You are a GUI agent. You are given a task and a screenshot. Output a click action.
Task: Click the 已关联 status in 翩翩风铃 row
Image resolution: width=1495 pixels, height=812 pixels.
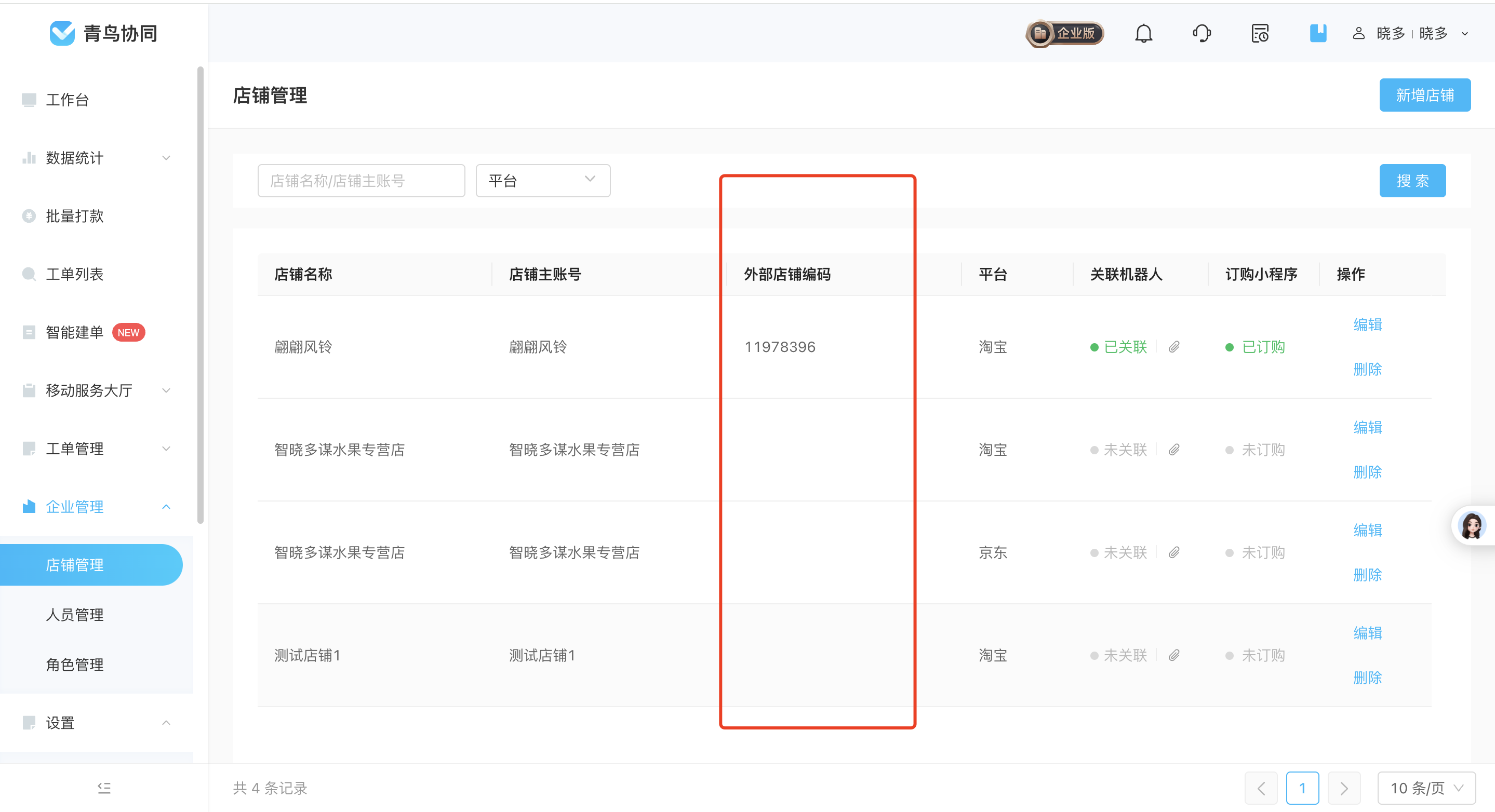[x=1118, y=347]
